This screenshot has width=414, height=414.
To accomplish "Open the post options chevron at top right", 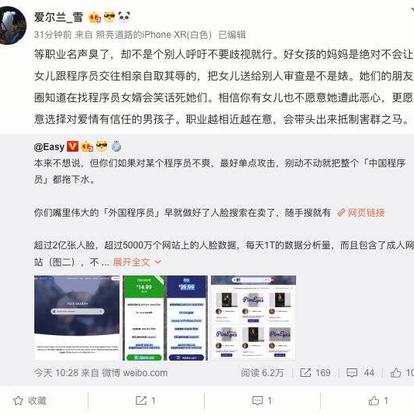I will point(412,10).
